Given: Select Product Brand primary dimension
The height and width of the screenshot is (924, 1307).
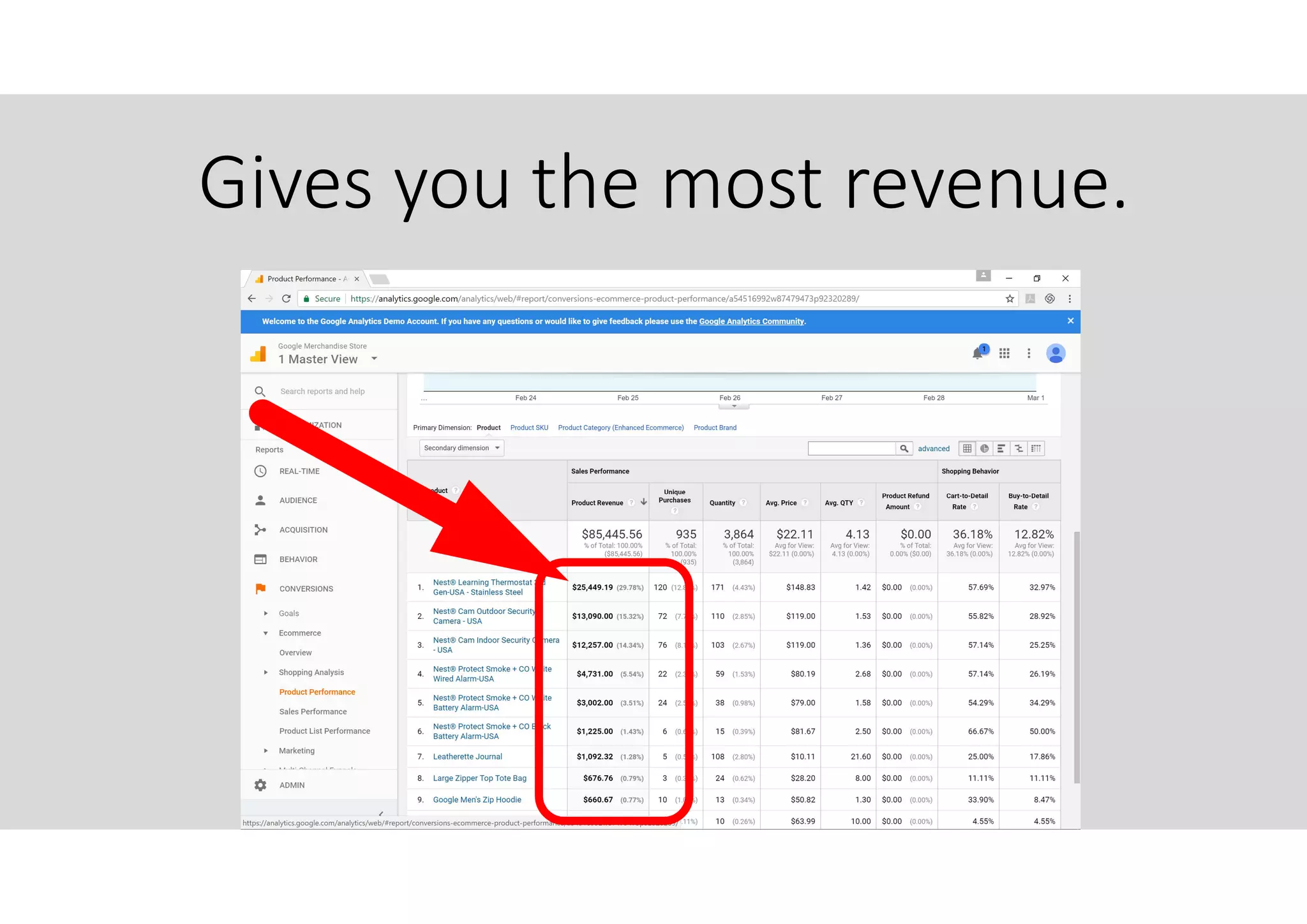Looking at the screenshot, I should coord(715,428).
